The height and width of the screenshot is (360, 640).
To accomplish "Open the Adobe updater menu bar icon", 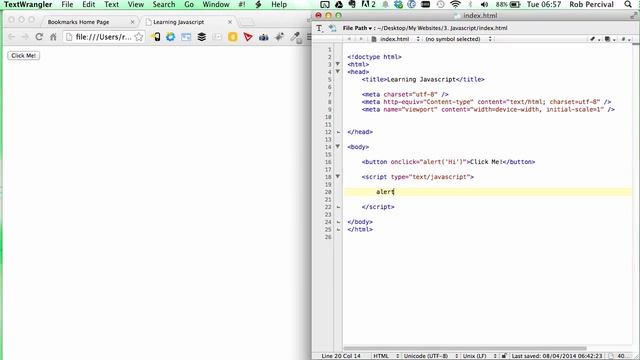I will (368, 4).
